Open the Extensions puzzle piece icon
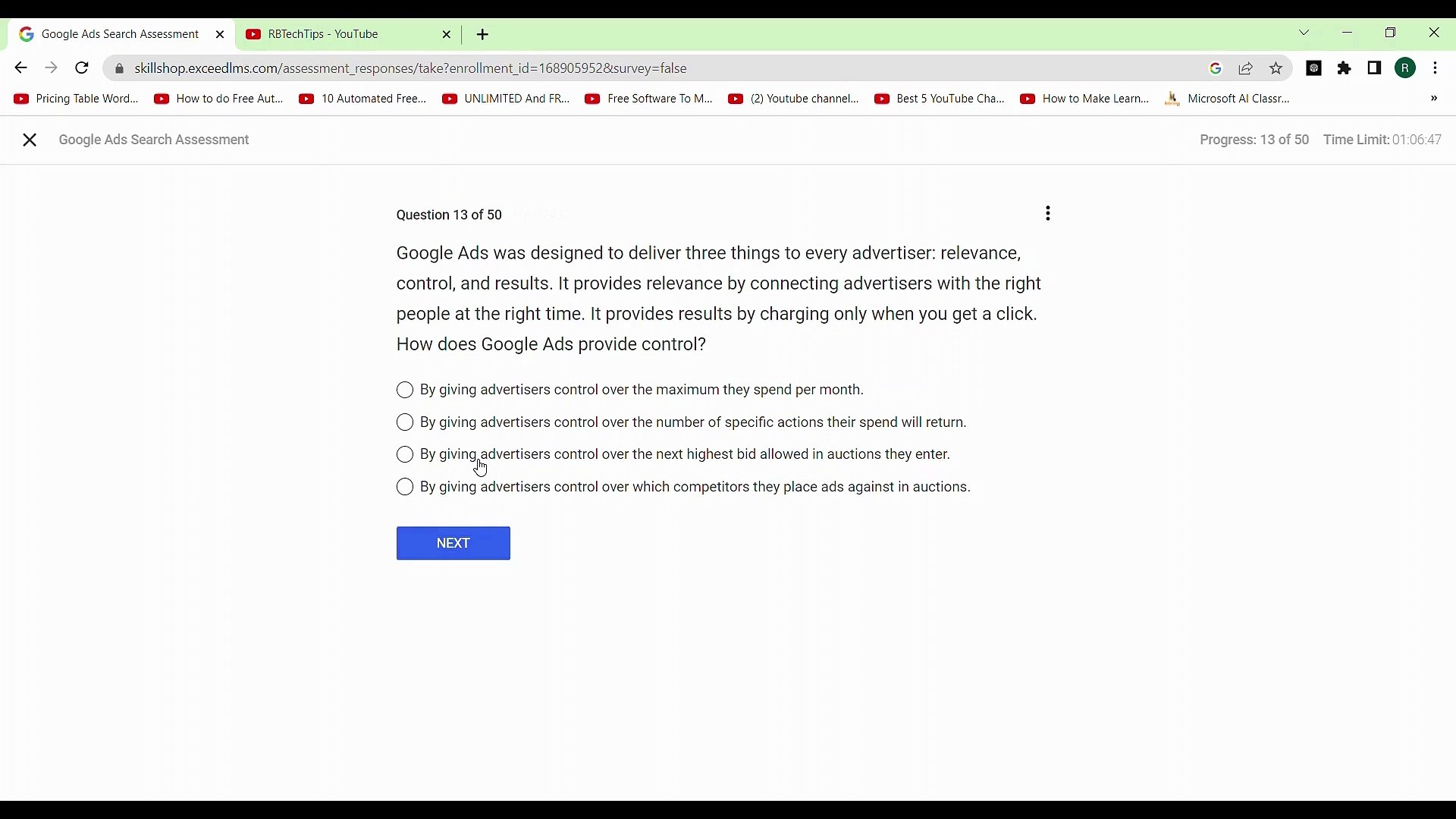The height and width of the screenshot is (819, 1456). (x=1345, y=68)
